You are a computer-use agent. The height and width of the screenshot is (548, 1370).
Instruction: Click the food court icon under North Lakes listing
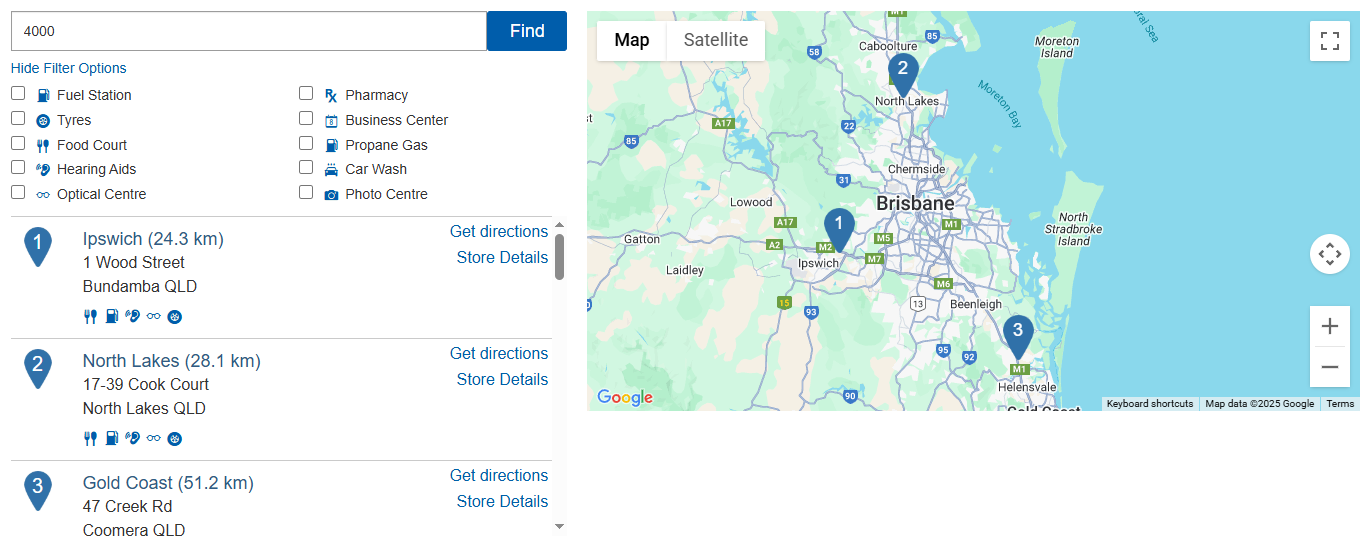point(90,438)
